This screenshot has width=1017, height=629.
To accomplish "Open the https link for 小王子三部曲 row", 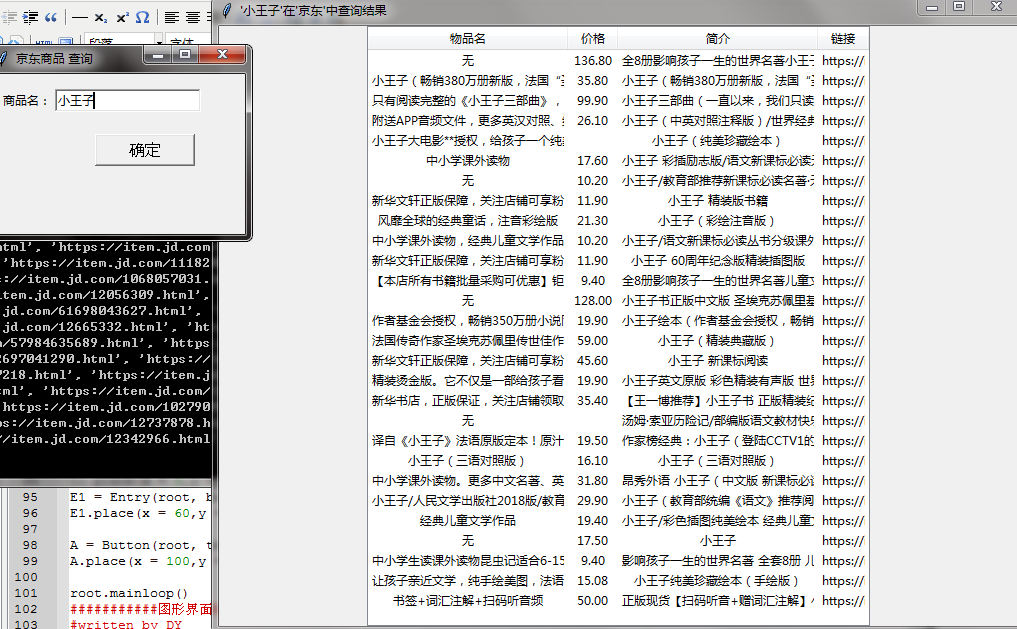I will 843,101.
